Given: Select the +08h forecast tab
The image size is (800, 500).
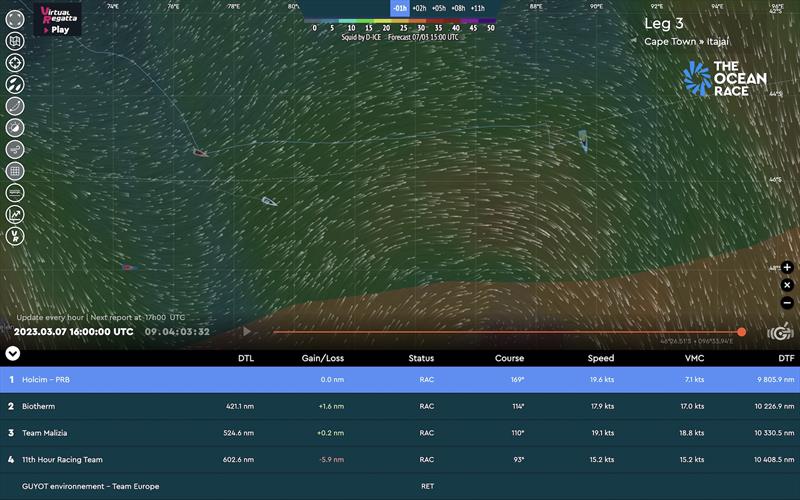Looking at the screenshot, I should click(458, 8).
